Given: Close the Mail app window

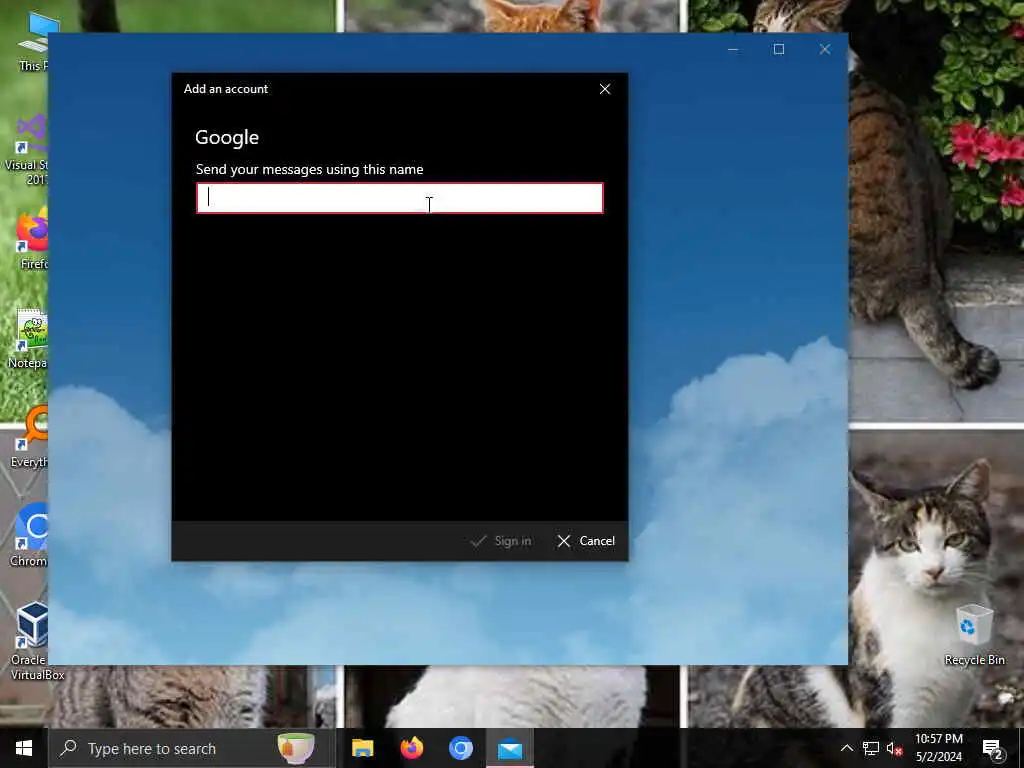Looking at the screenshot, I should pos(825,50).
